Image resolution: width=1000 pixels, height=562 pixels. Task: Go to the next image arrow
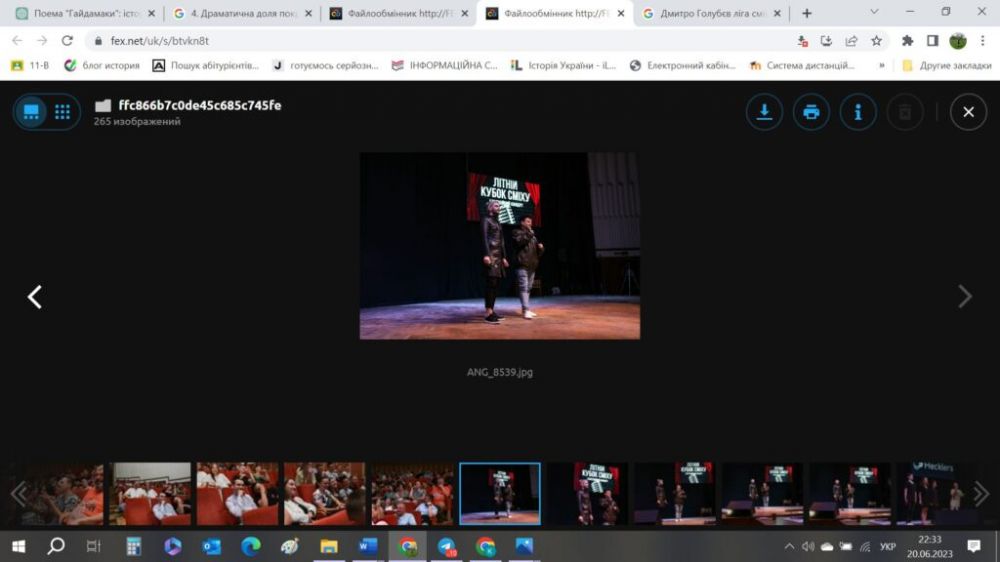pos(964,297)
